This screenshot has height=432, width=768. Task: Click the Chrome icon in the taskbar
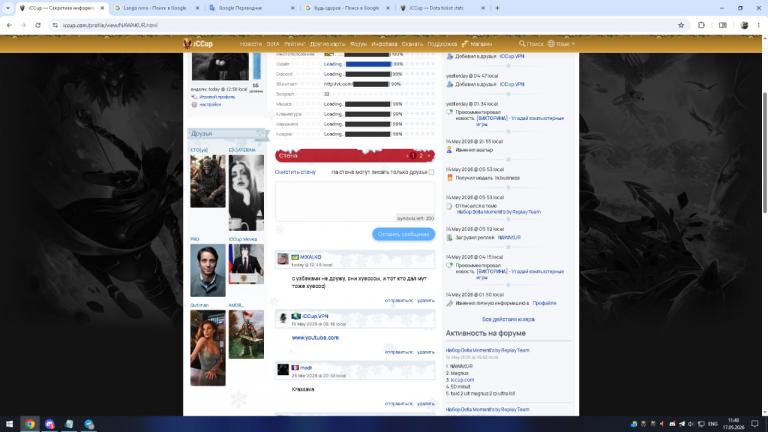click(x=30, y=424)
